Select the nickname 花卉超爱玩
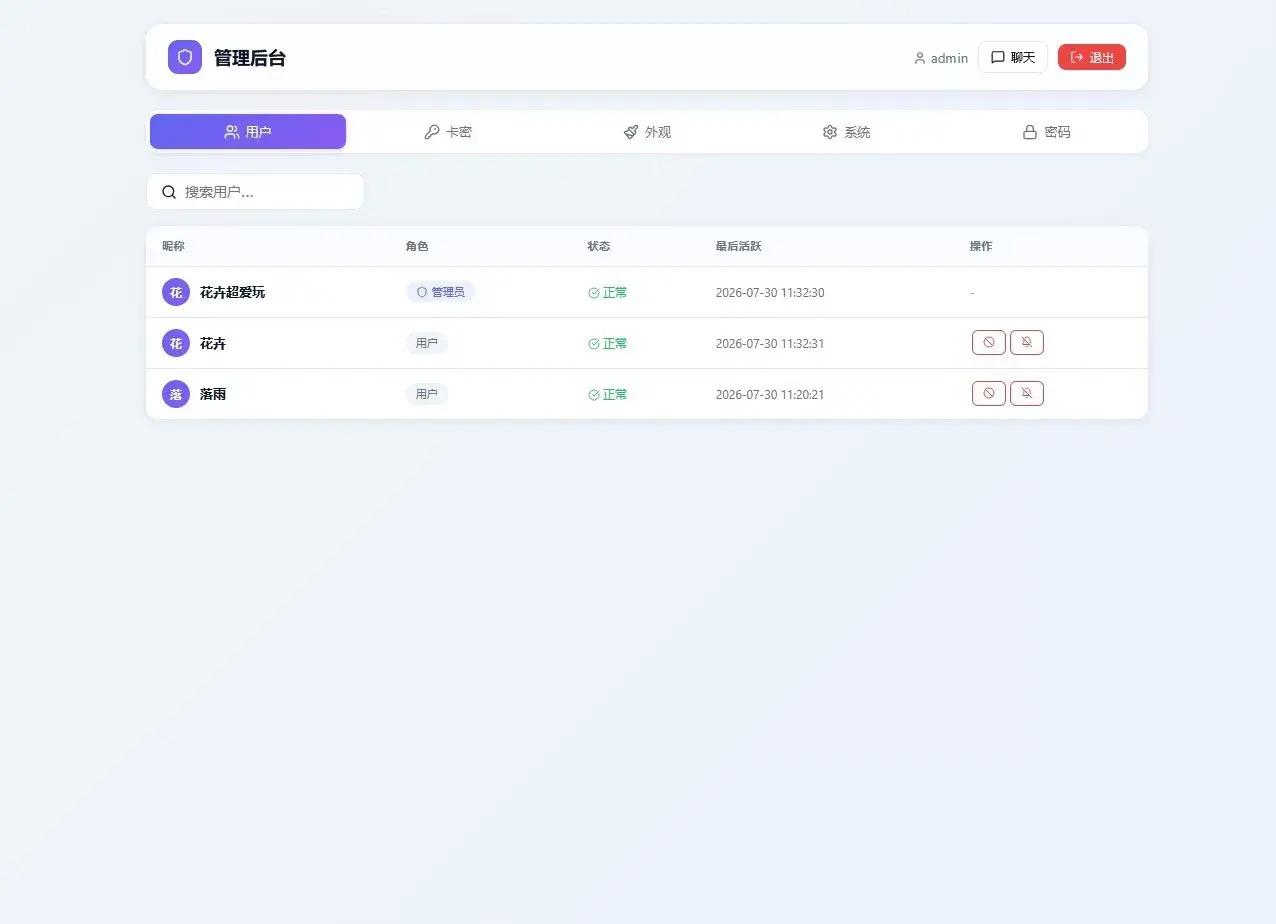The width and height of the screenshot is (1276, 924). pyautogui.click(x=232, y=293)
